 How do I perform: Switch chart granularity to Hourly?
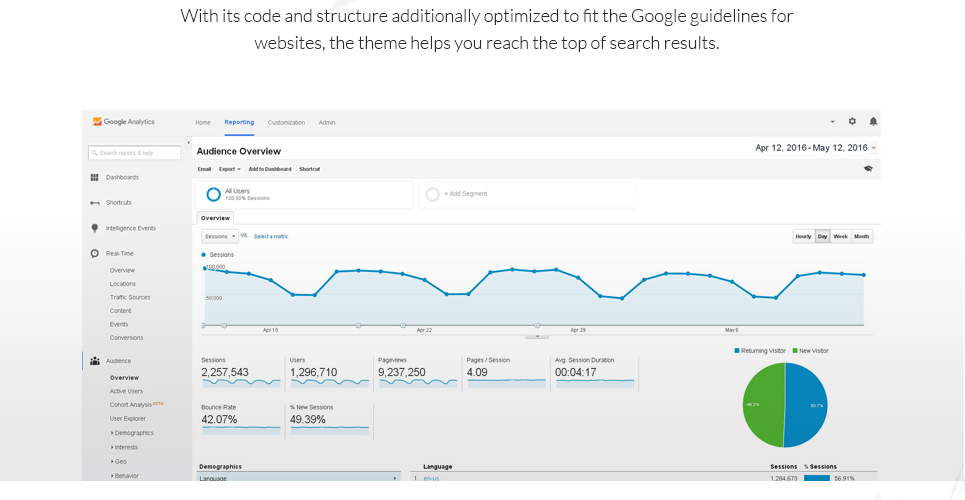tap(803, 236)
